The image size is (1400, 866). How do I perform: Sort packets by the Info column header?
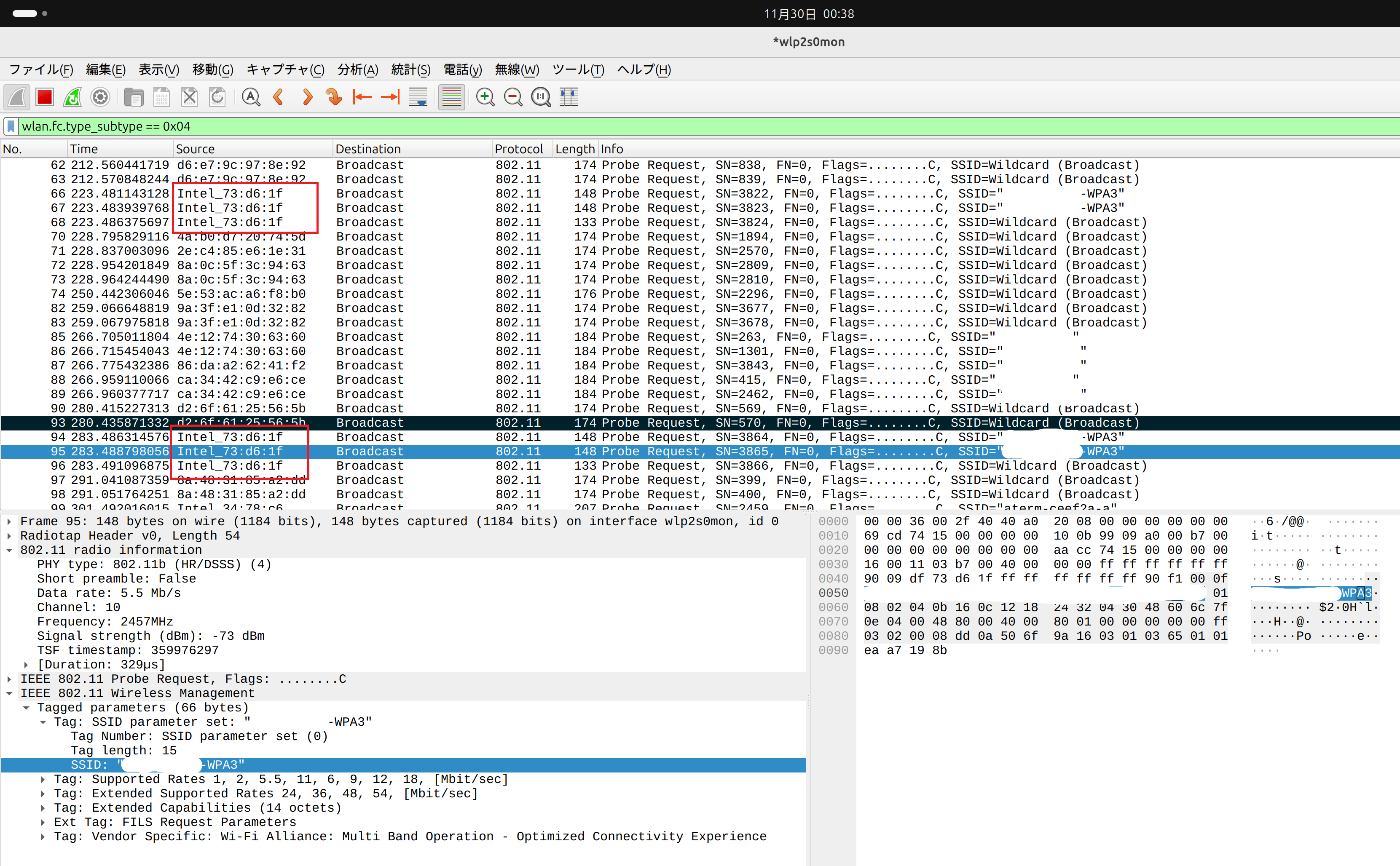coord(999,149)
